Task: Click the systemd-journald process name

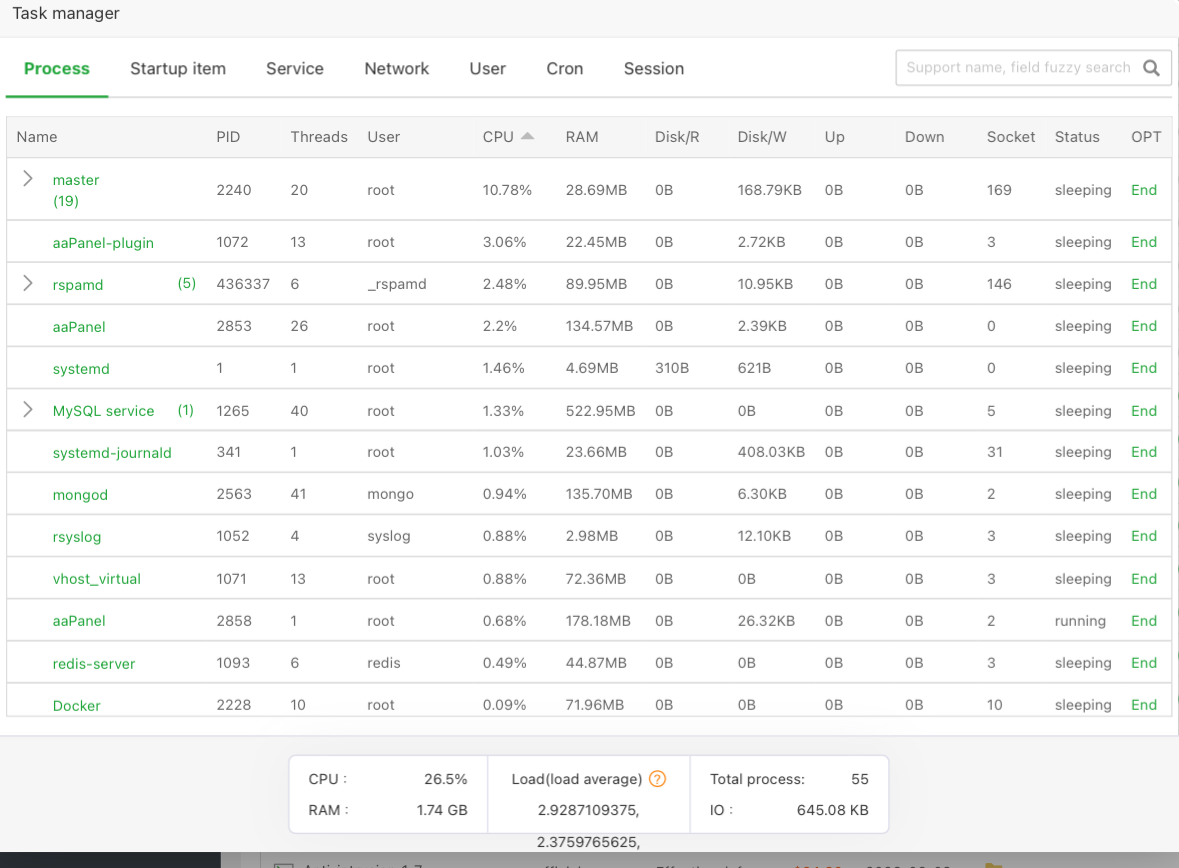Action: click(112, 453)
